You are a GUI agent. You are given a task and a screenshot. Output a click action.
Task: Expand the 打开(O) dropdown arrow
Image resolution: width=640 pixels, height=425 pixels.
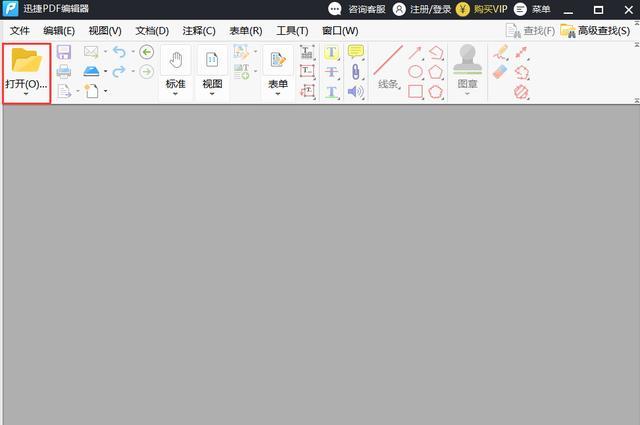26,94
